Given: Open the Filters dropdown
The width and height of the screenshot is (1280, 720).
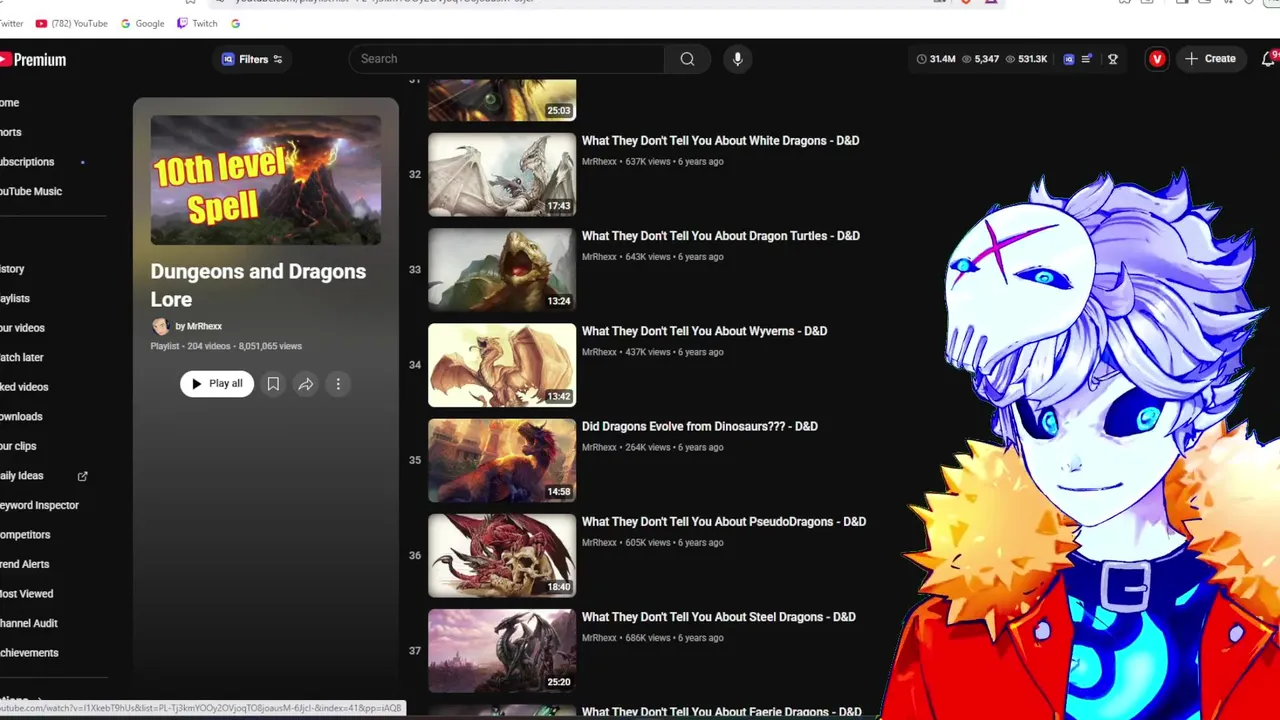Looking at the screenshot, I should point(252,59).
